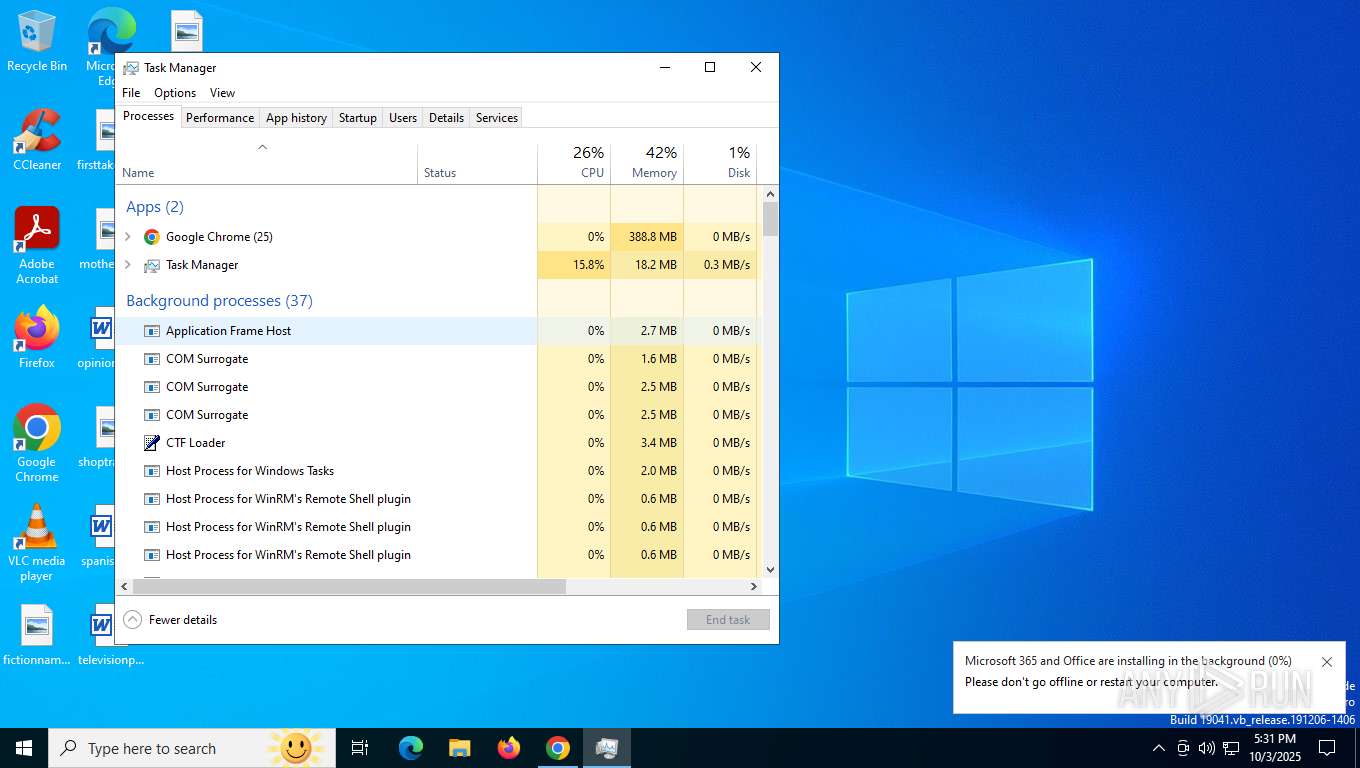The height and width of the screenshot is (768, 1360).
Task: Collapse to Fewer details view
Action: pyautogui.click(x=170, y=620)
